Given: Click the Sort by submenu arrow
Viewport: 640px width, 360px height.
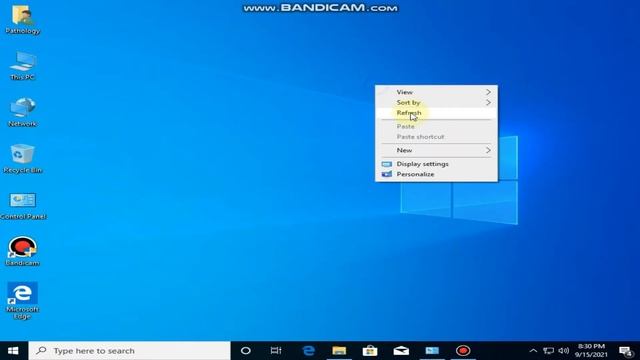Looking at the screenshot, I should tap(488, 102).
